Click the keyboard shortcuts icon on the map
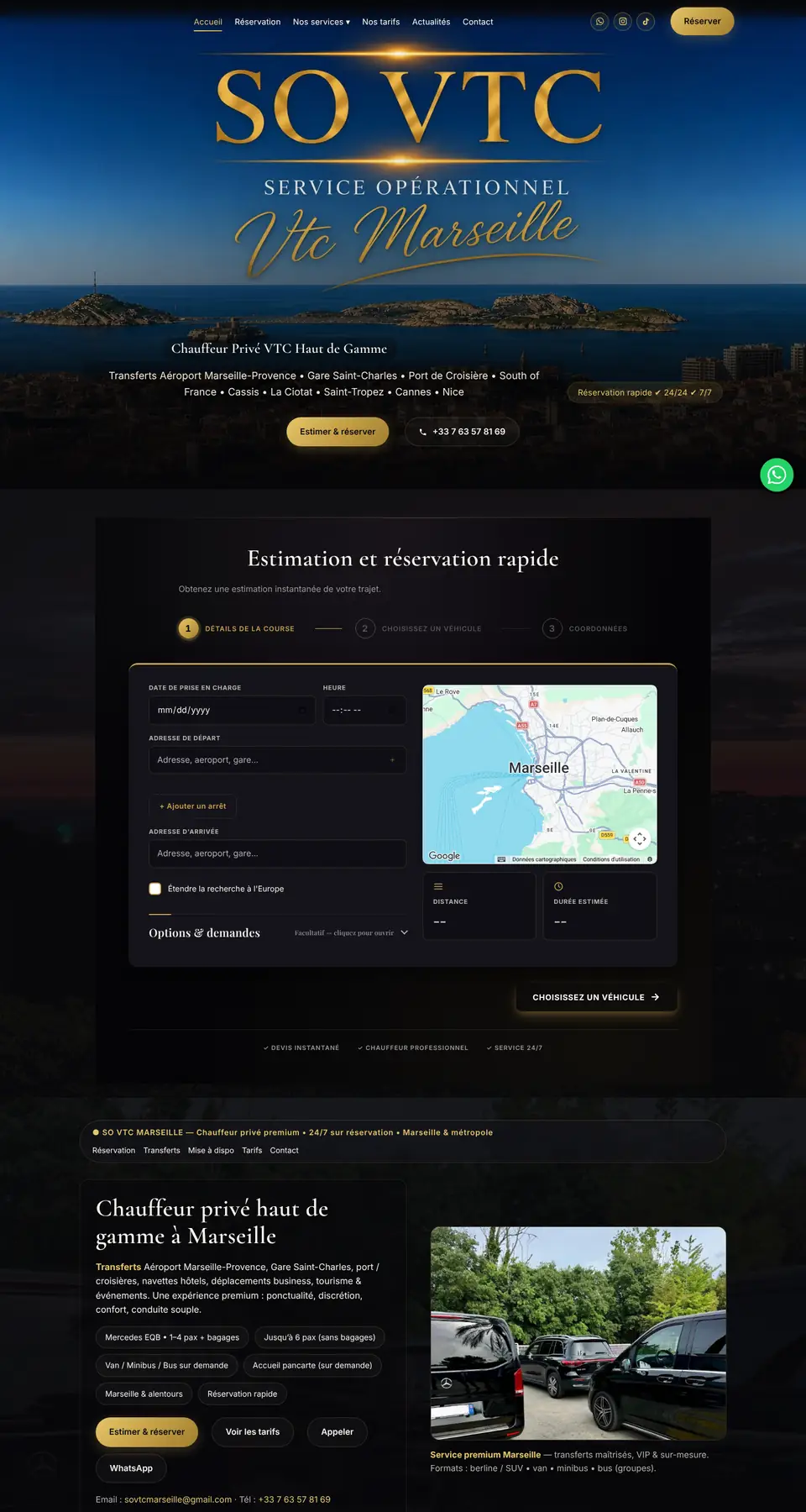Screen dimensions: 806x1512 pyautogui.click(x=501, y=859)
